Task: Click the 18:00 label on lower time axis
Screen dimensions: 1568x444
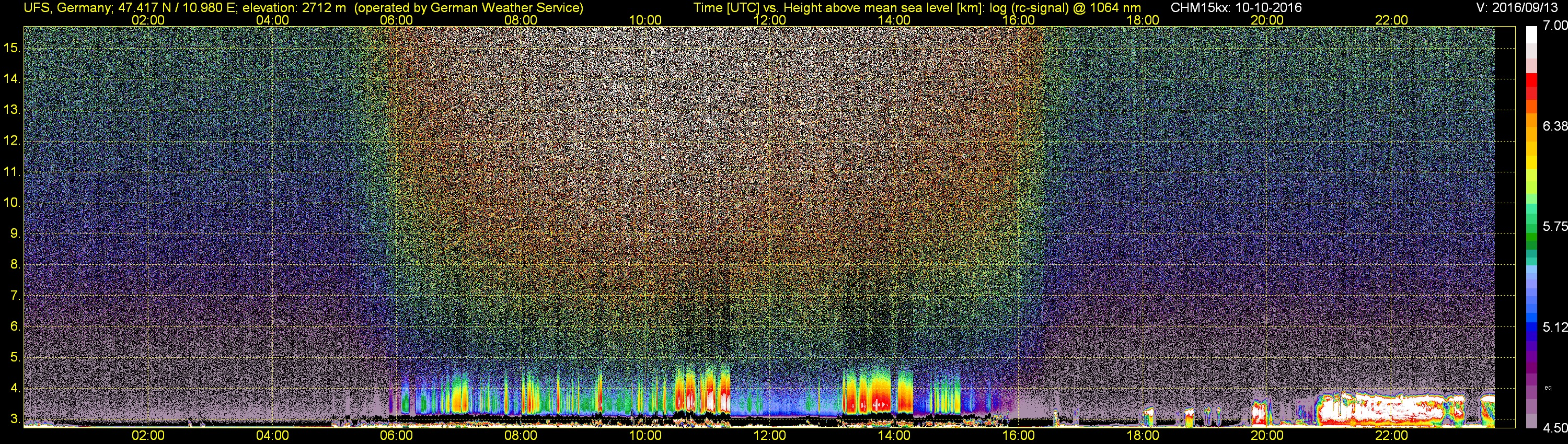Action: 1143,436
